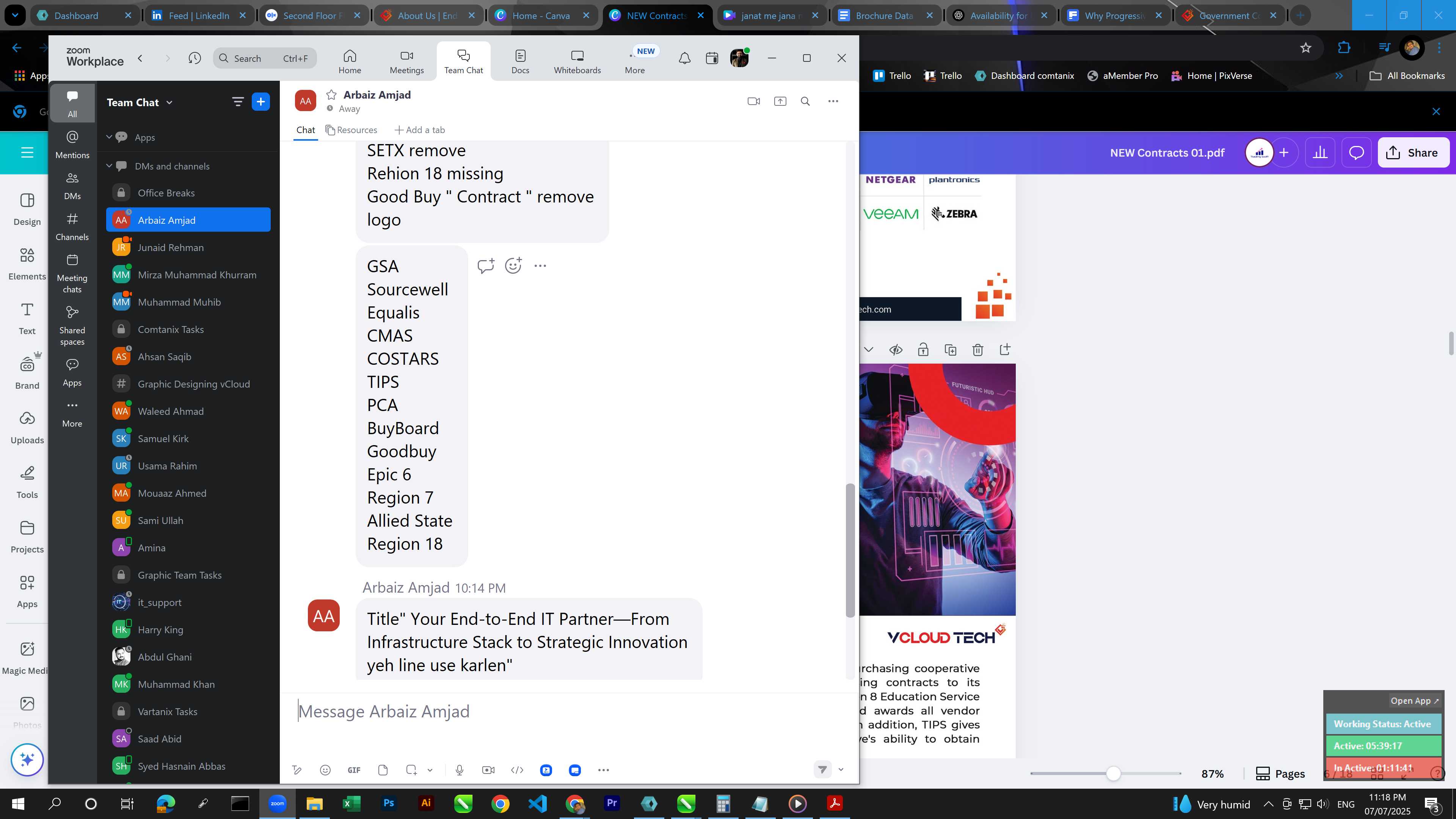Viewport: 1456px width, 819px height.
Task: Star the Arbaiz Amjad chat
Action: click(x=331, y=95)
